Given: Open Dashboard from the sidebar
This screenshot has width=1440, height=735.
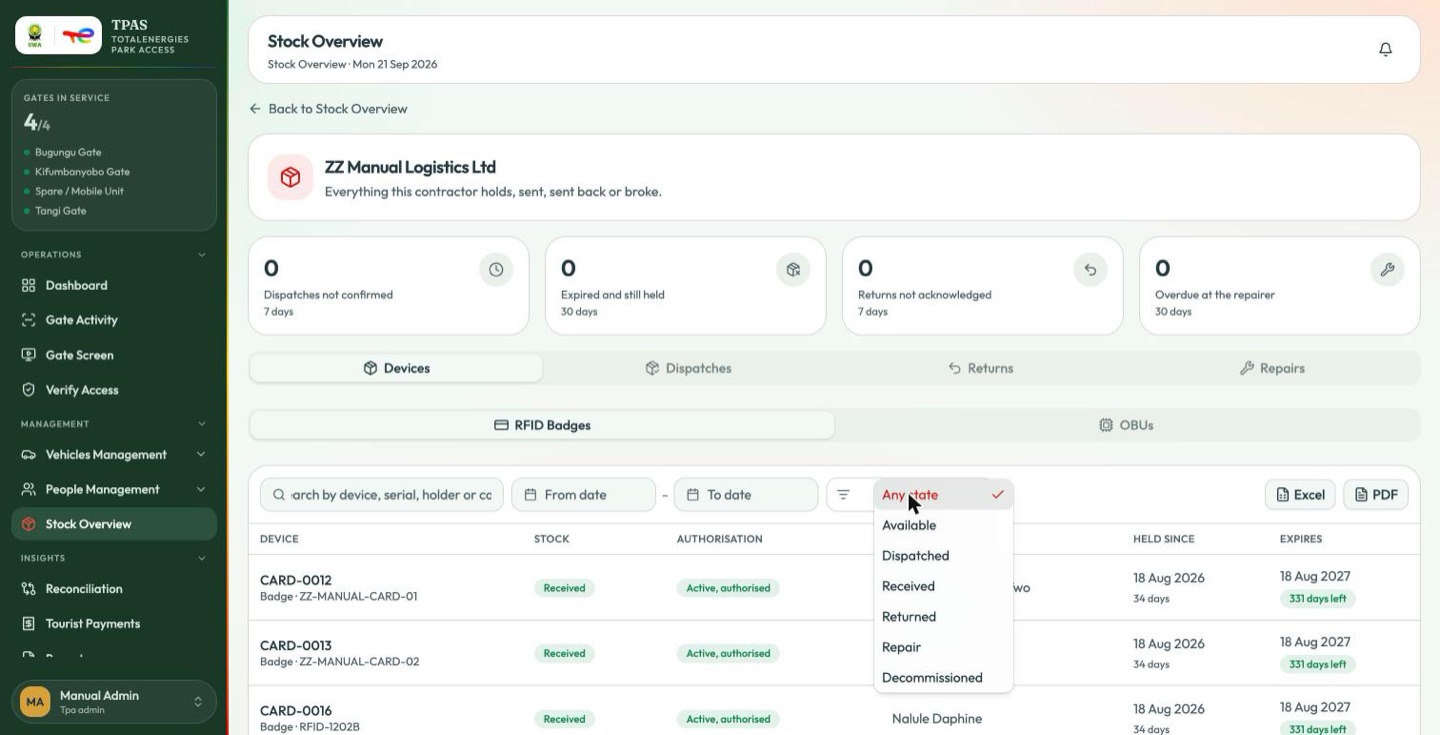Looking at the screenshot, I should (x=114, y=285).
